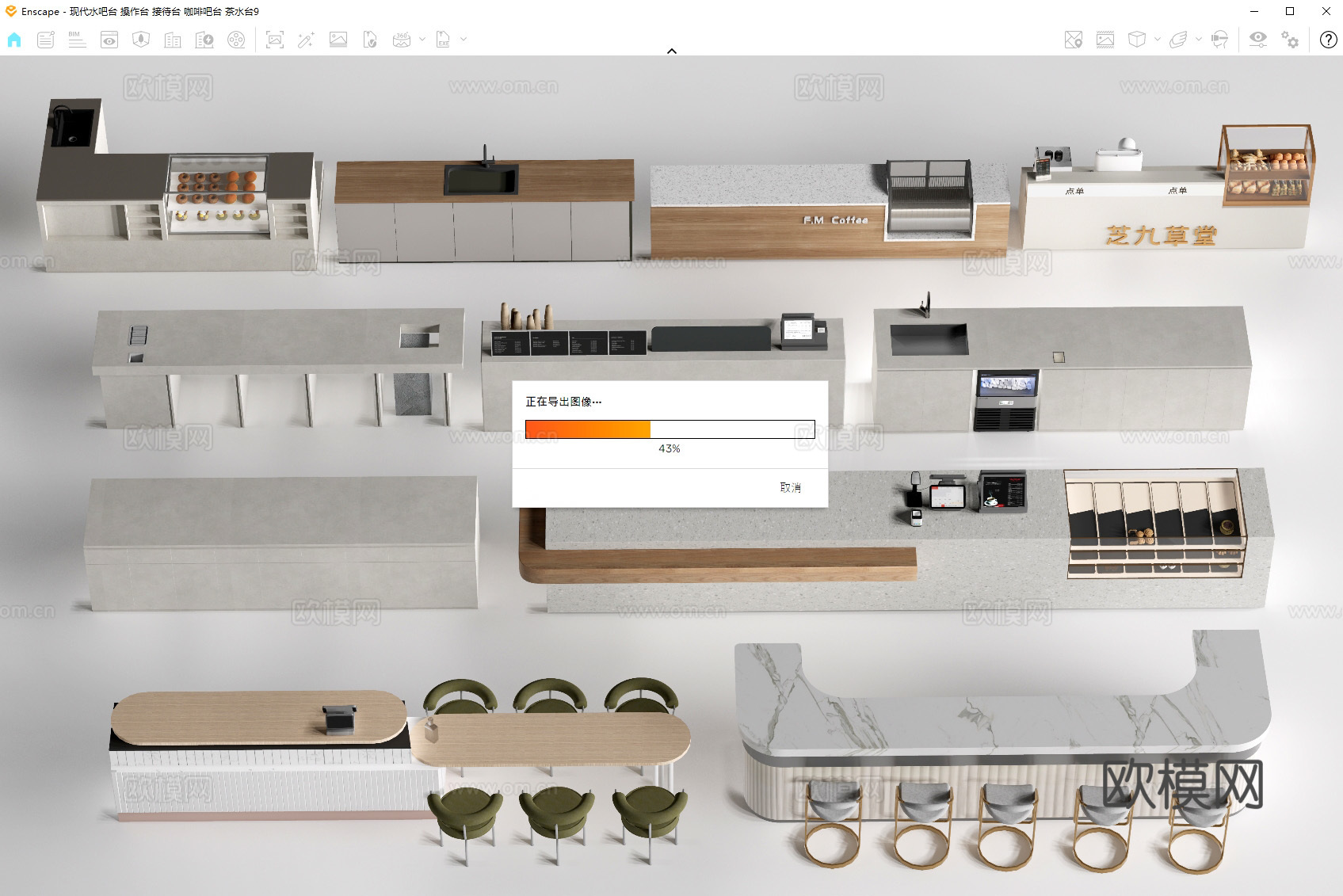Image resolution: width=1343 pixels, height=896 pixels.
Task: Open the General Settings gears icon
Action: [x=1290, y=40]
